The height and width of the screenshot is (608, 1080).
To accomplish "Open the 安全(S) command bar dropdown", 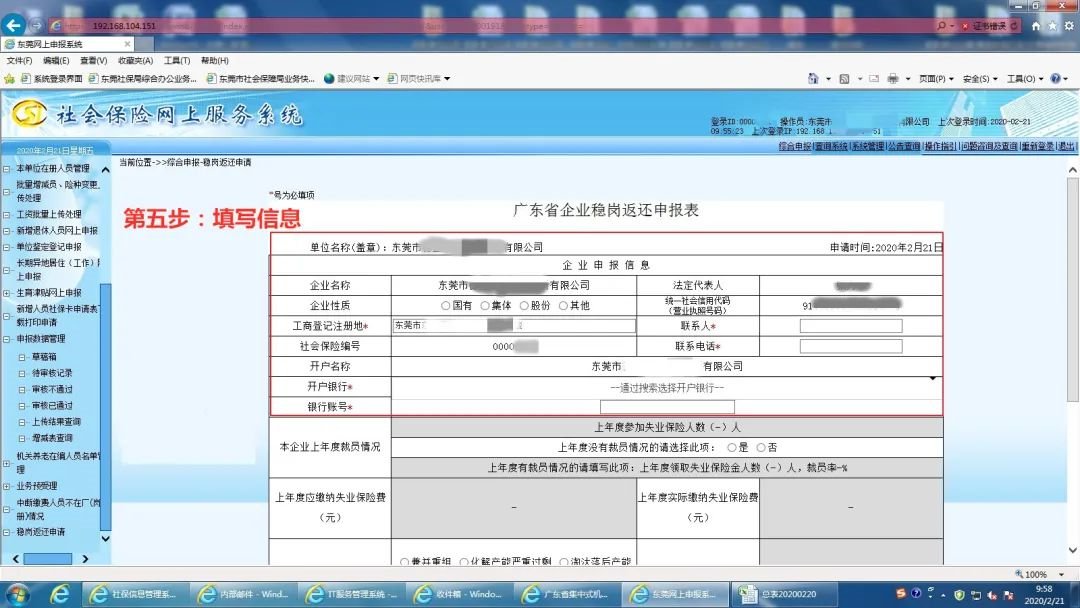I will 980,79.
